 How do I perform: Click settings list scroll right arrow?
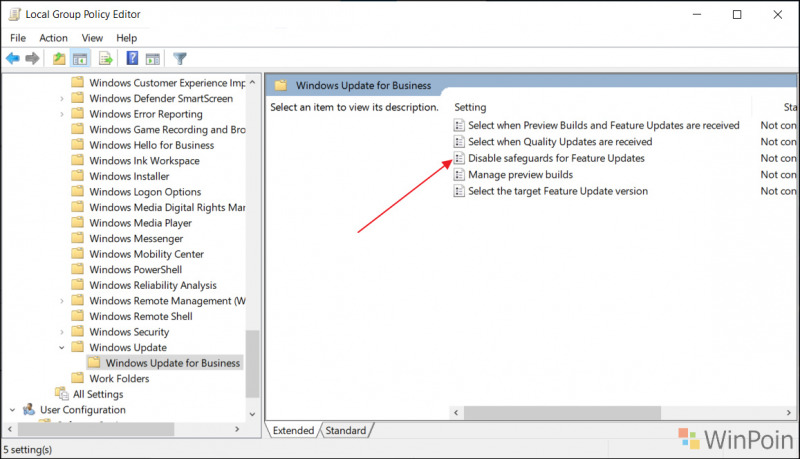(x=789, y=412)
